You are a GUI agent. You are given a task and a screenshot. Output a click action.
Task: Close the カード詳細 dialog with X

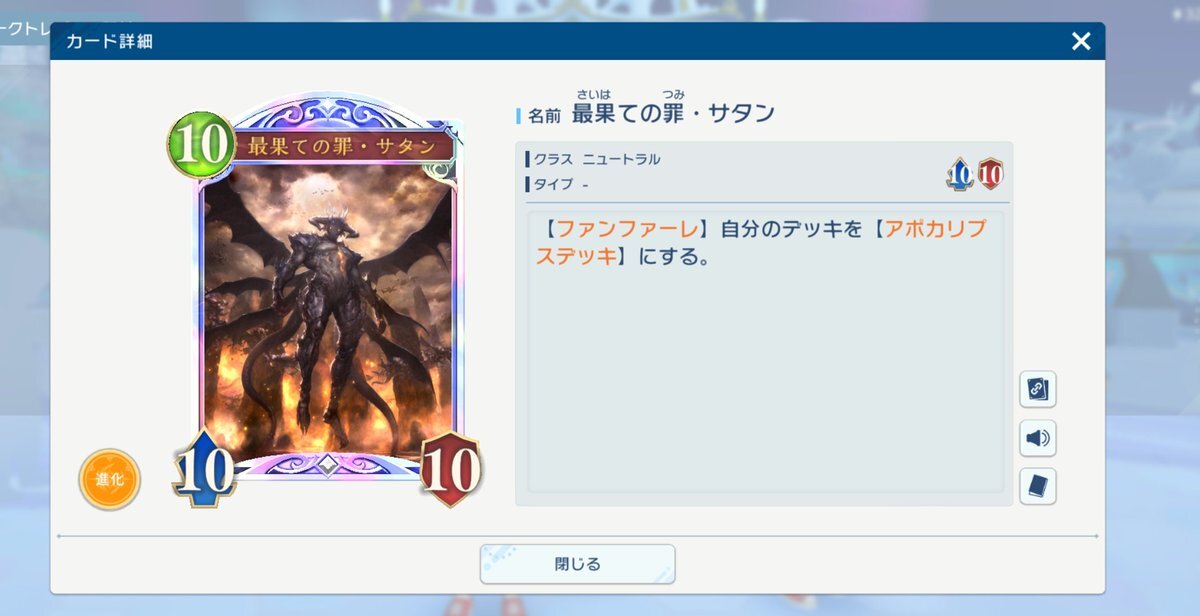coord(1081,41)
